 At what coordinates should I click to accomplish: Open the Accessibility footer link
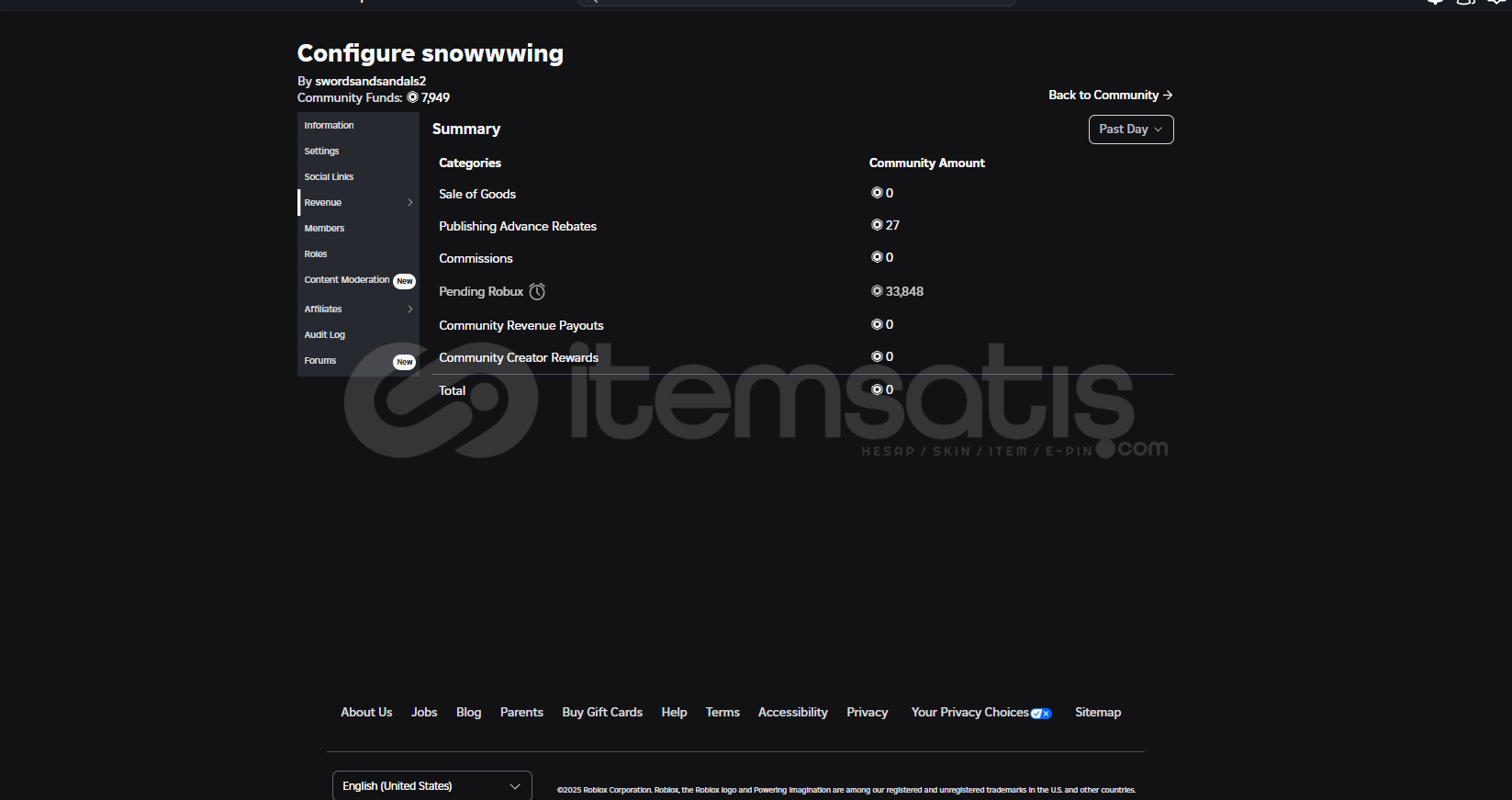(793, 712)
